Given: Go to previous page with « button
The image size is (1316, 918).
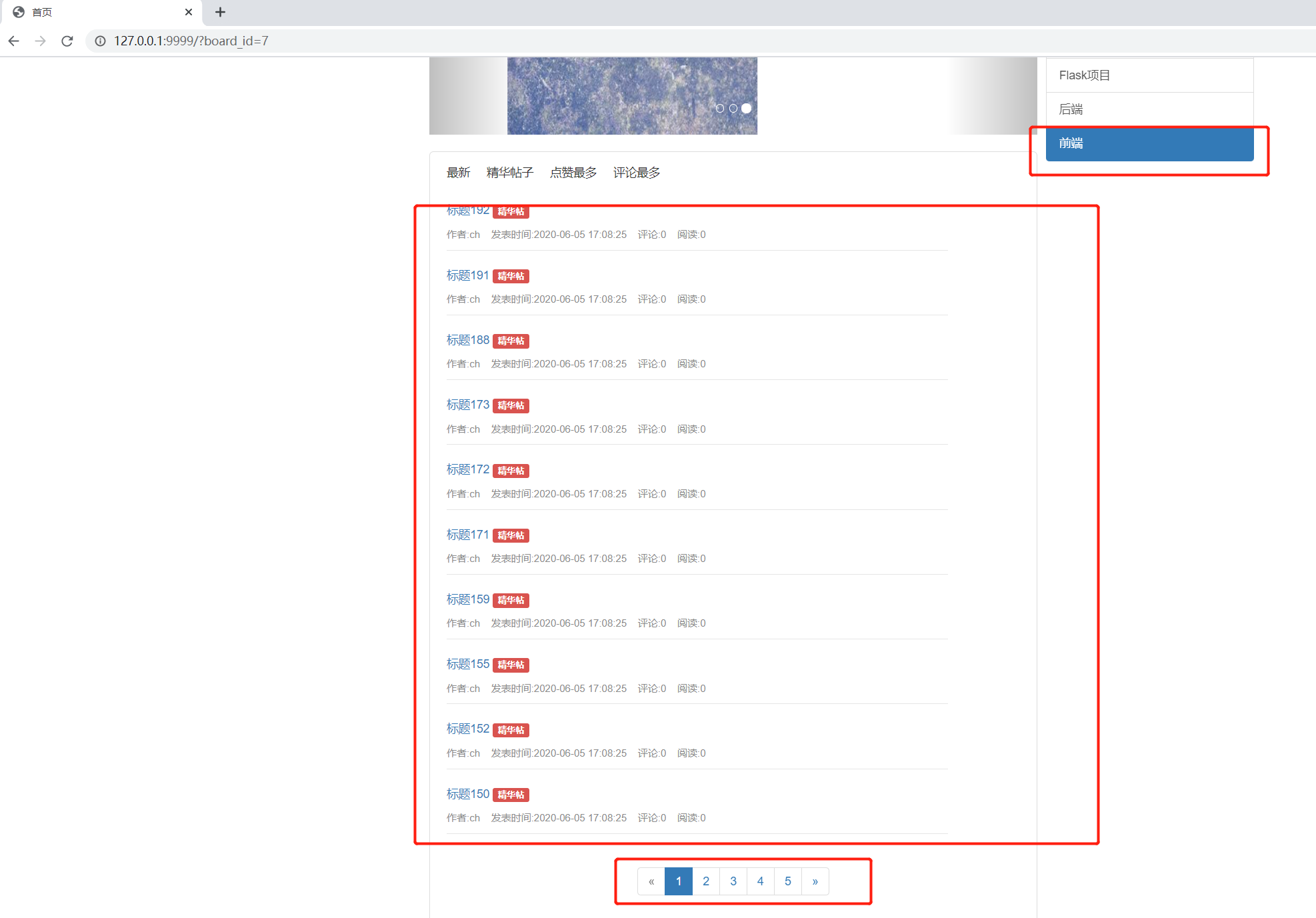Looking at the screenshot, I should coord(651,881).
